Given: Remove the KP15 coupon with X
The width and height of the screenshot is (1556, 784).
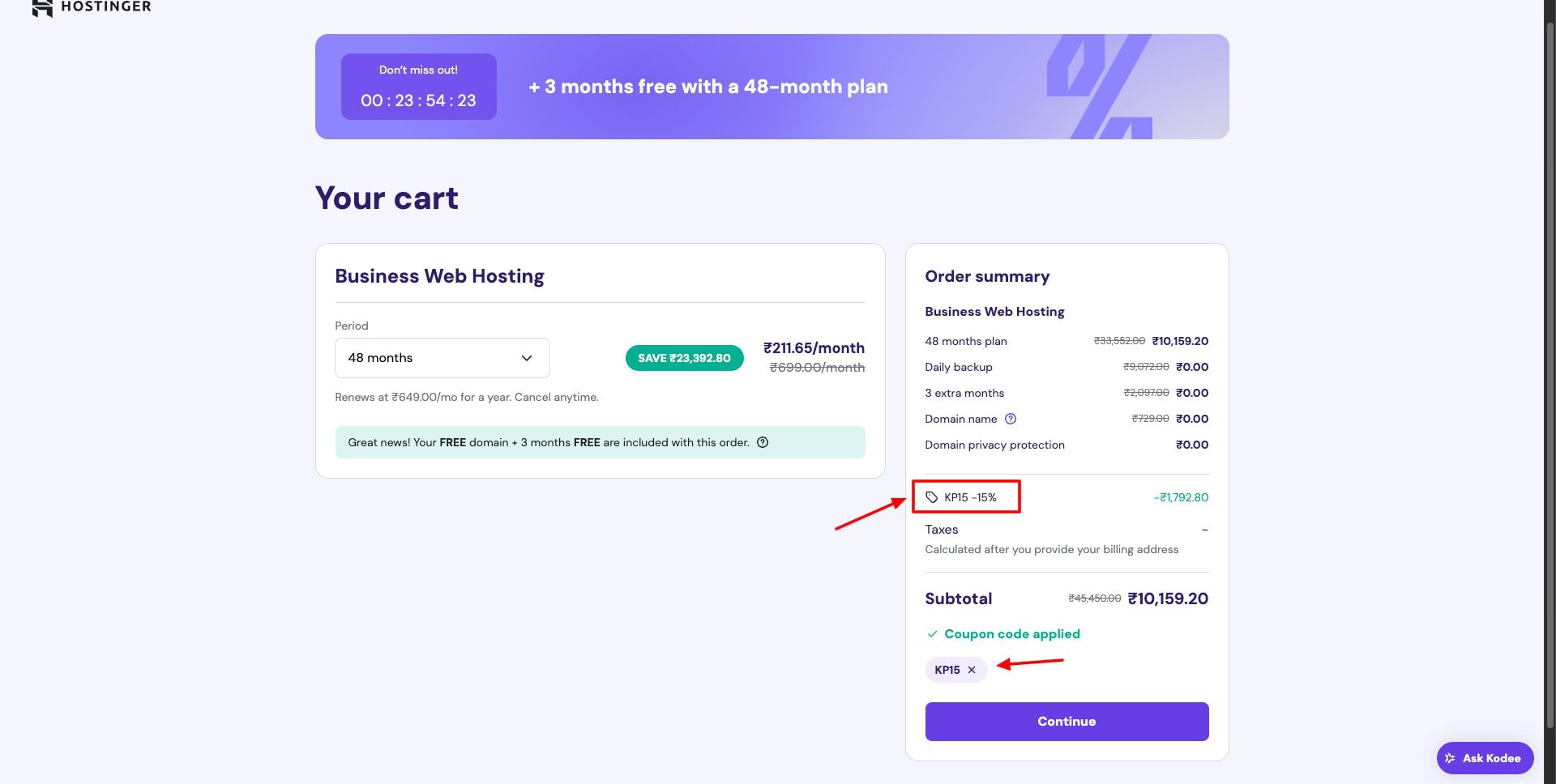Looking at the screenshot, I should pyautogui.click(x=972, y=670).
